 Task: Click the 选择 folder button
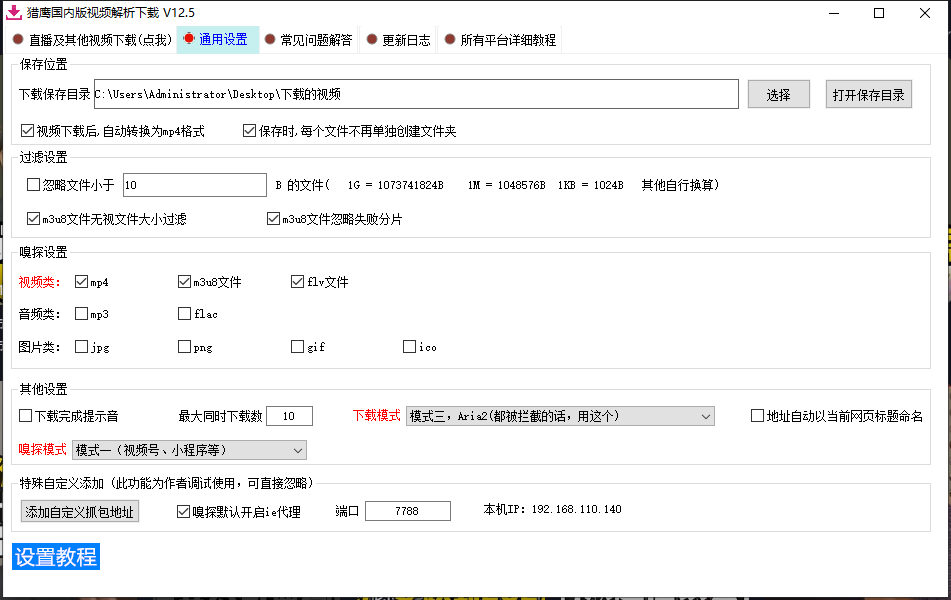778,95
